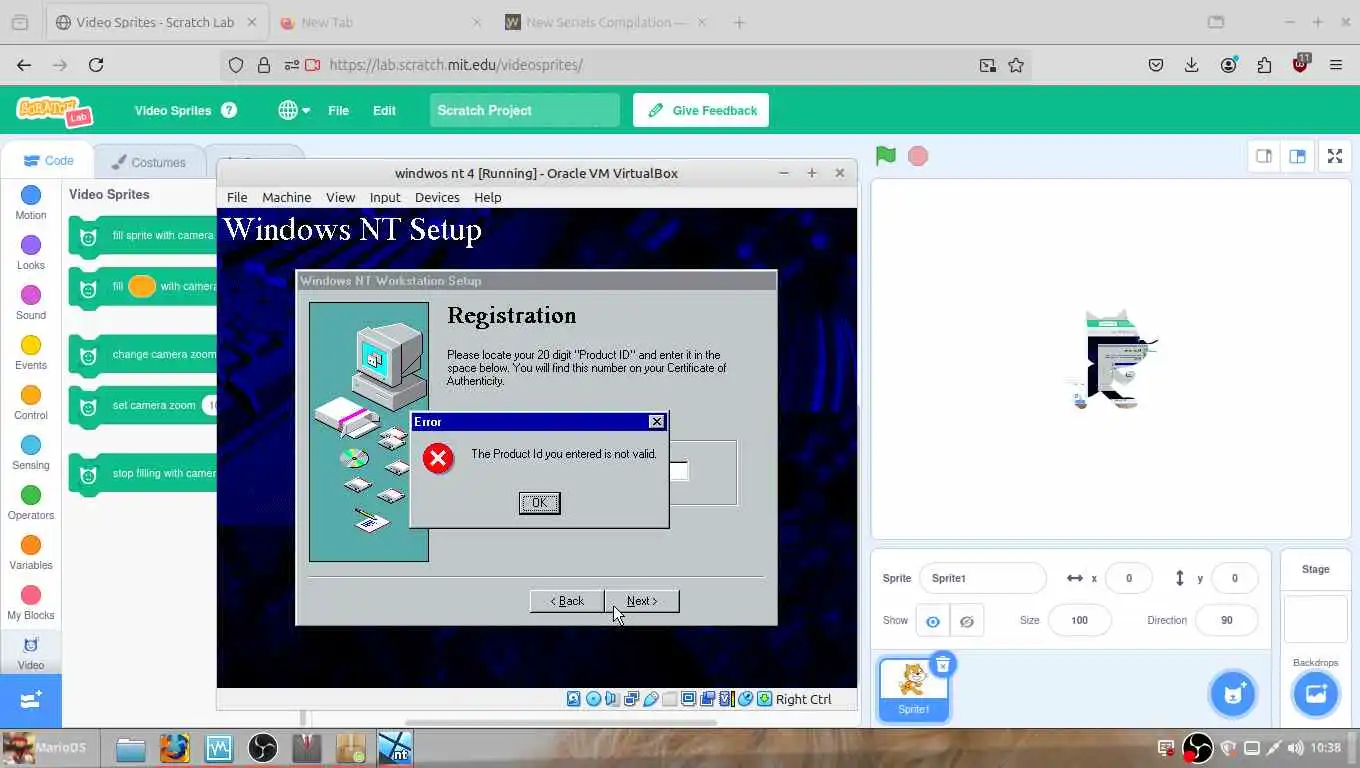Switch to small stage layout

coord(1264,156)
